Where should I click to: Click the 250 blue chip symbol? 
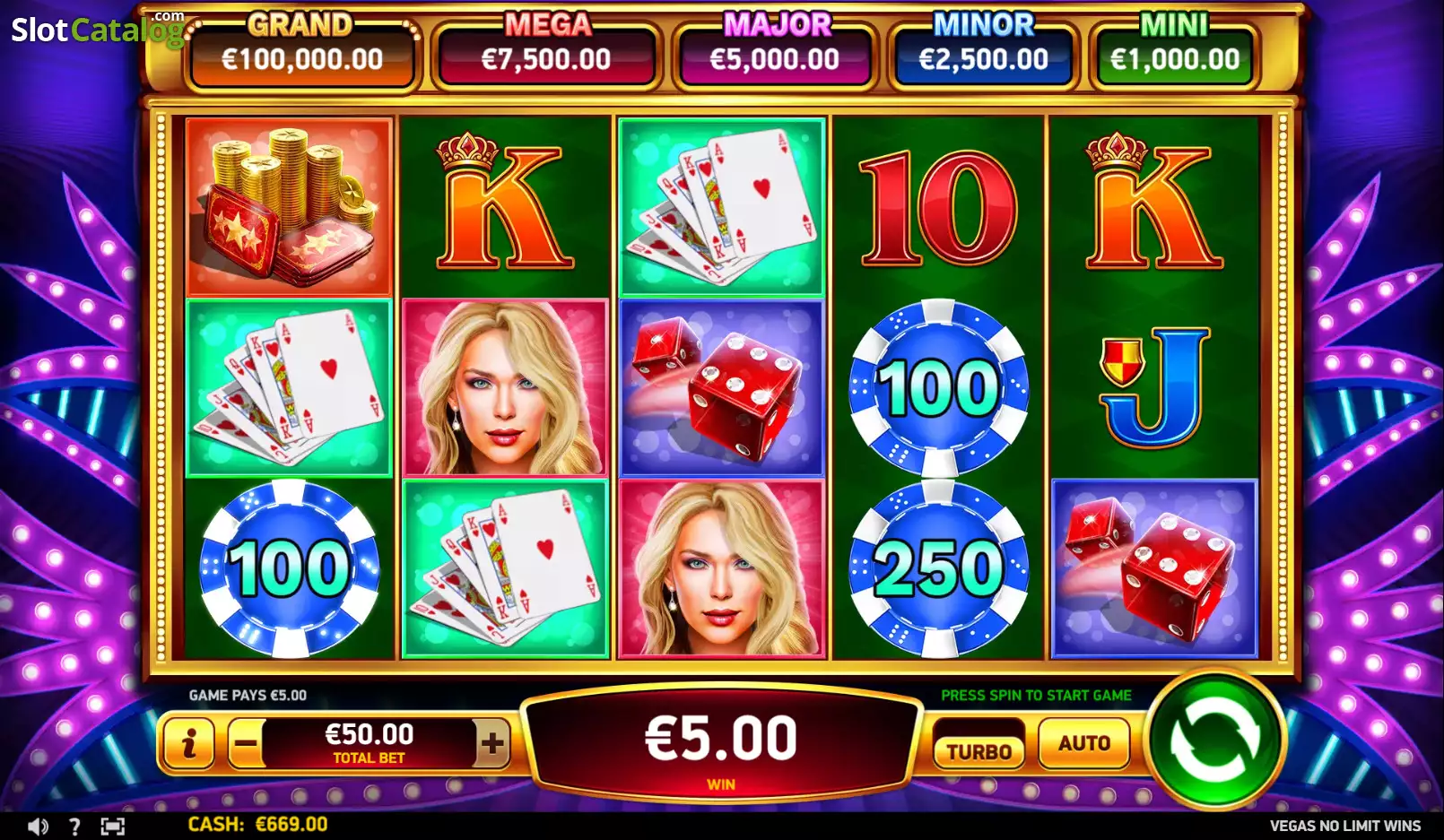coord(939,568)
